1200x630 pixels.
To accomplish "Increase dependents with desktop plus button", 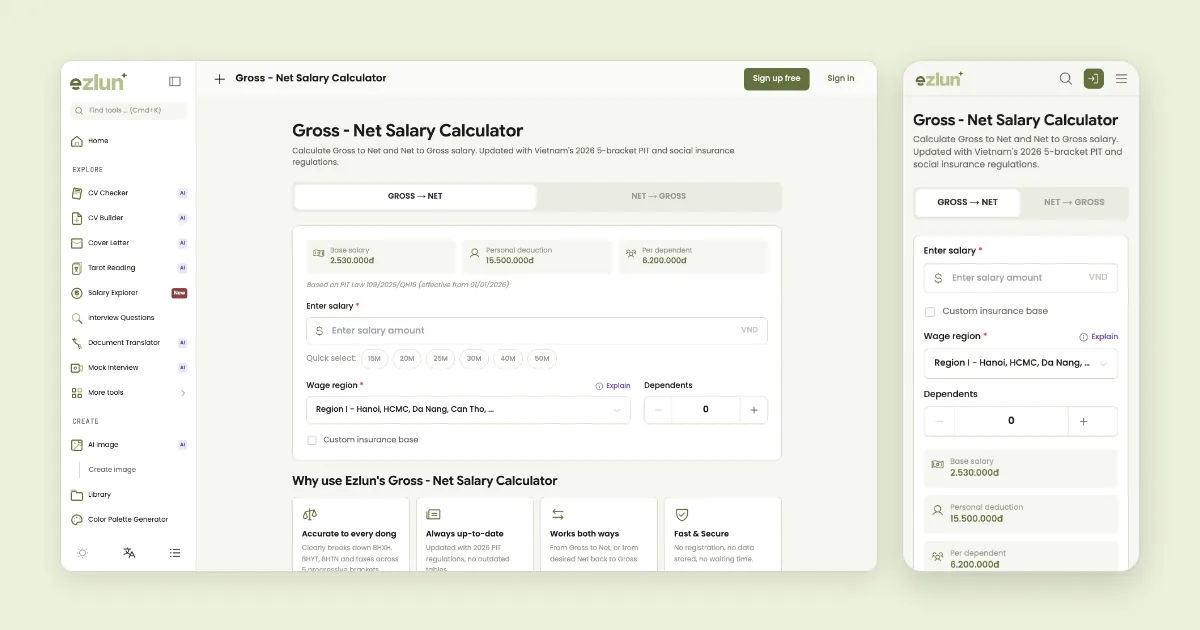I will [754, 410].
